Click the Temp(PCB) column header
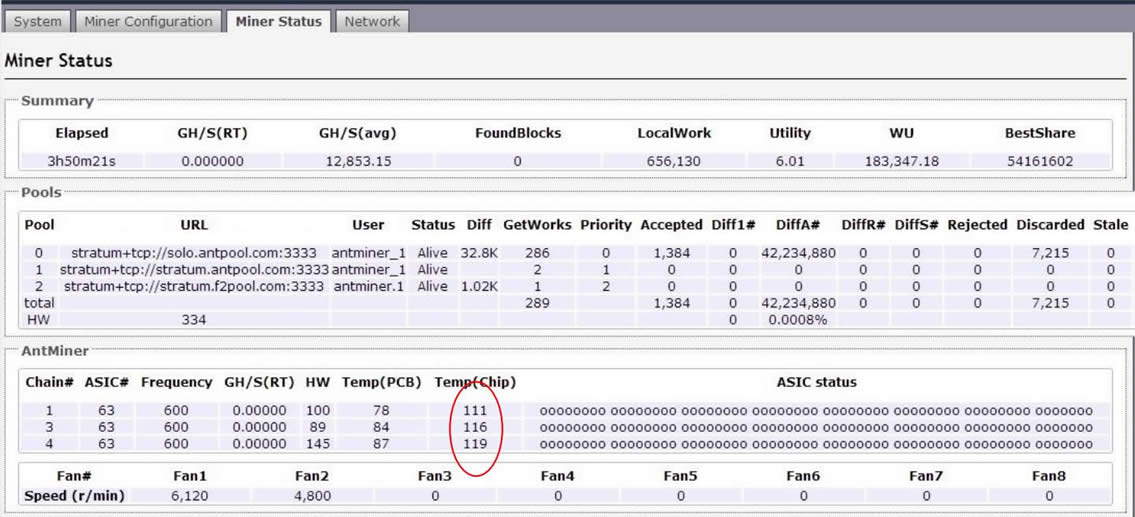 (x=379, y=382)
